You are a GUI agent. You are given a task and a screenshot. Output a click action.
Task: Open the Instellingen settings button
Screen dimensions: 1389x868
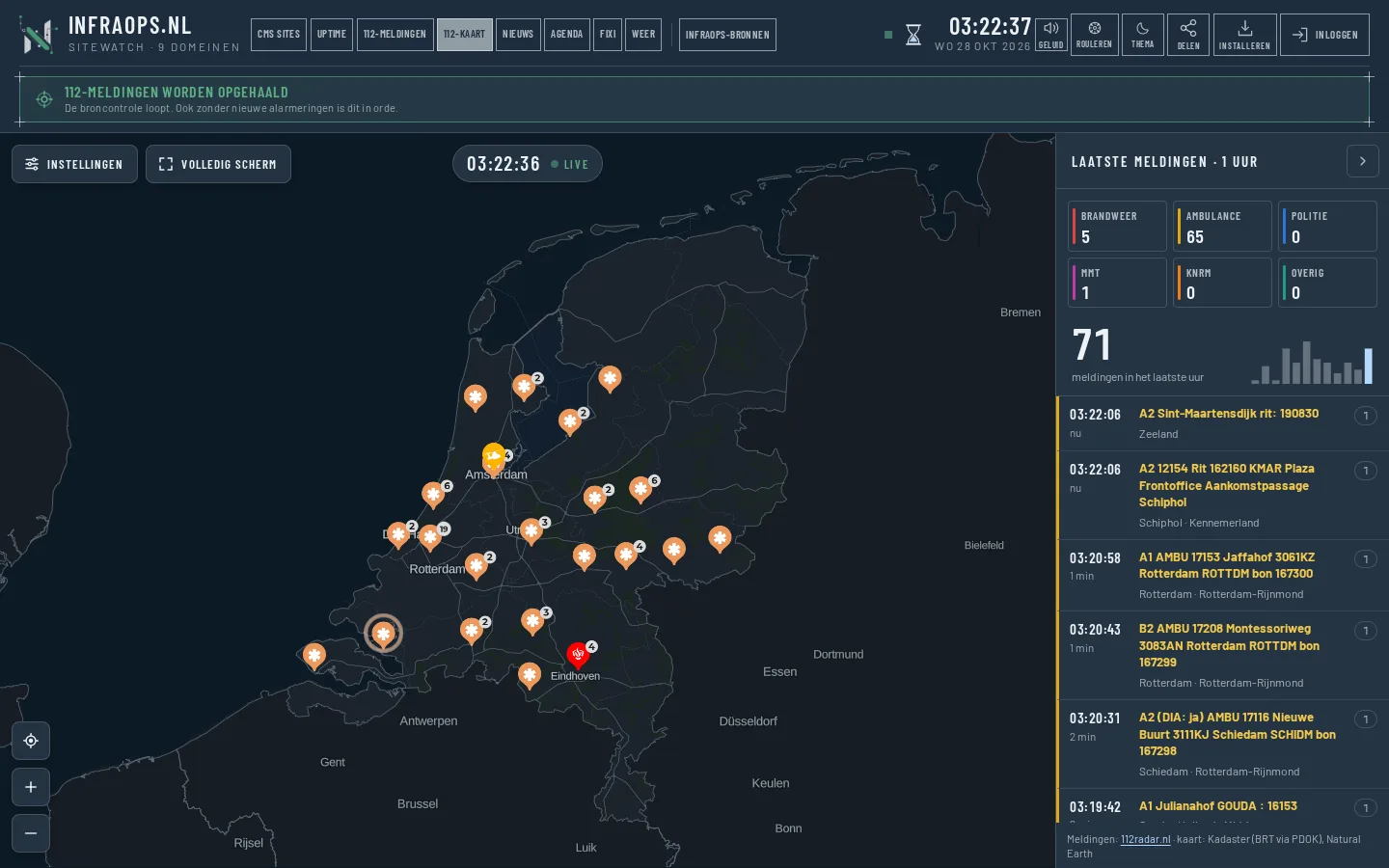(74, 164)
